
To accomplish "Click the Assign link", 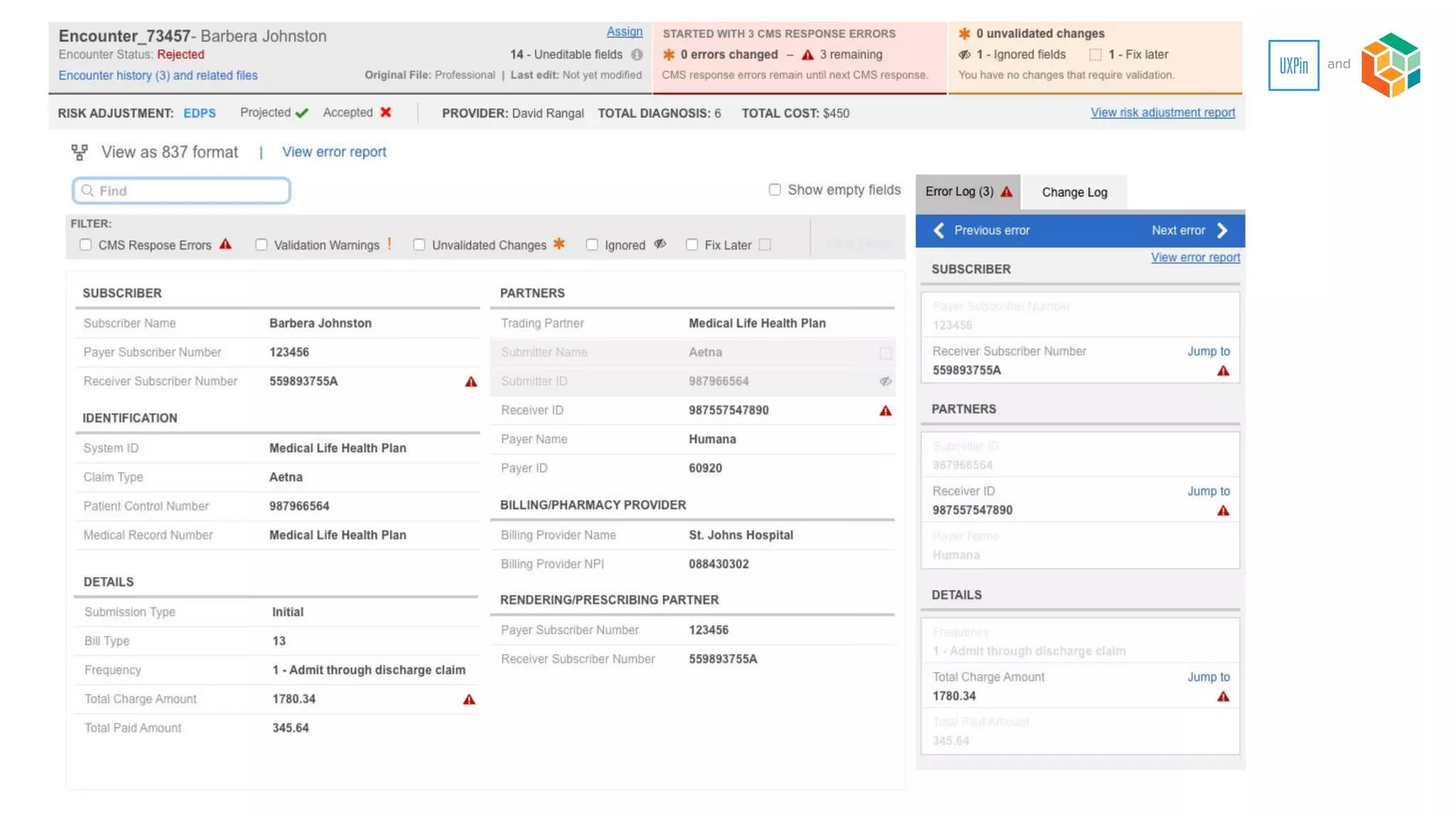I will [x=624, y=32].
